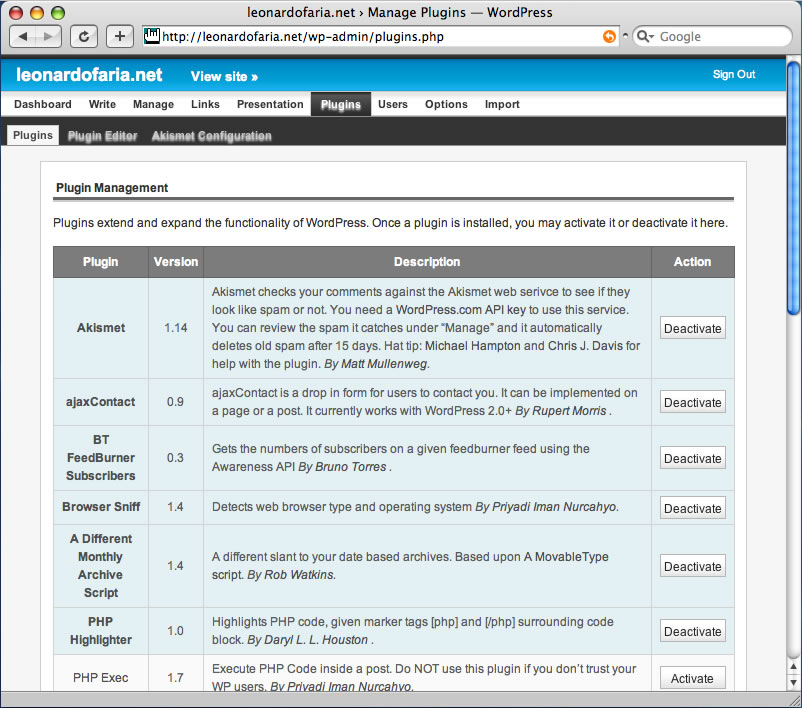Go back with the browser back arrow

[x=23, y=36]
